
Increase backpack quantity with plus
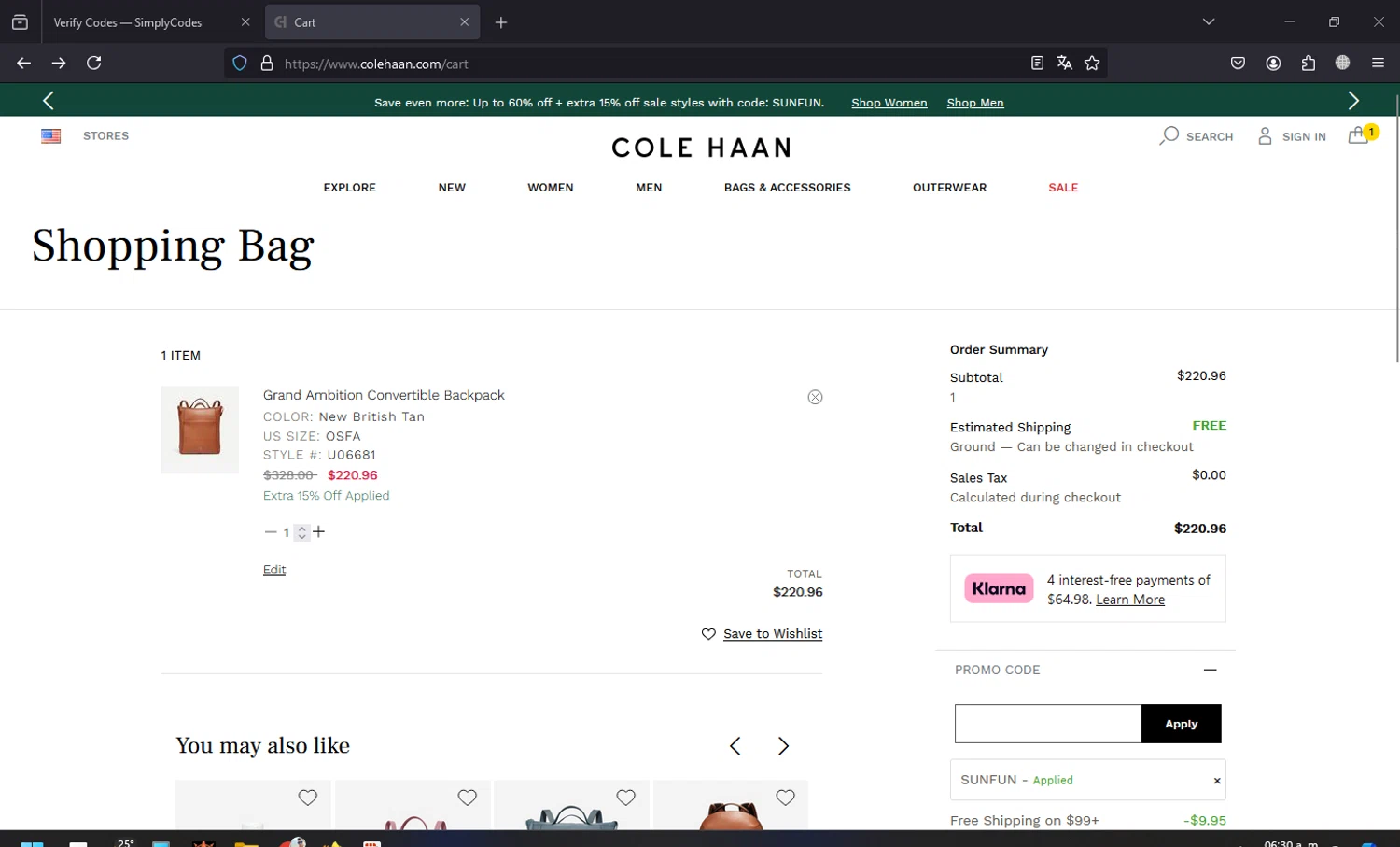point(319,532)
